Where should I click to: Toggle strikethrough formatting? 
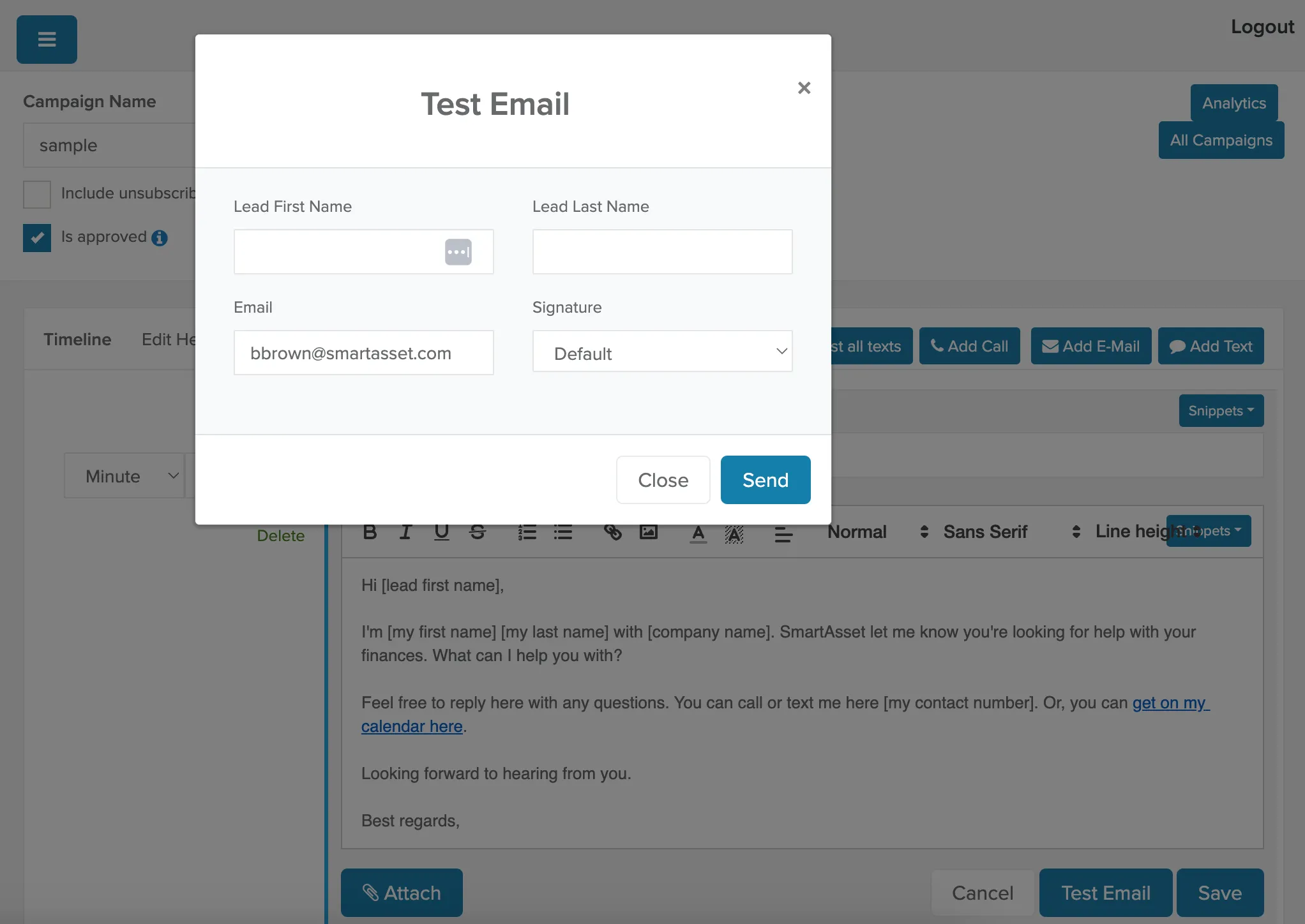coord(477,532)
